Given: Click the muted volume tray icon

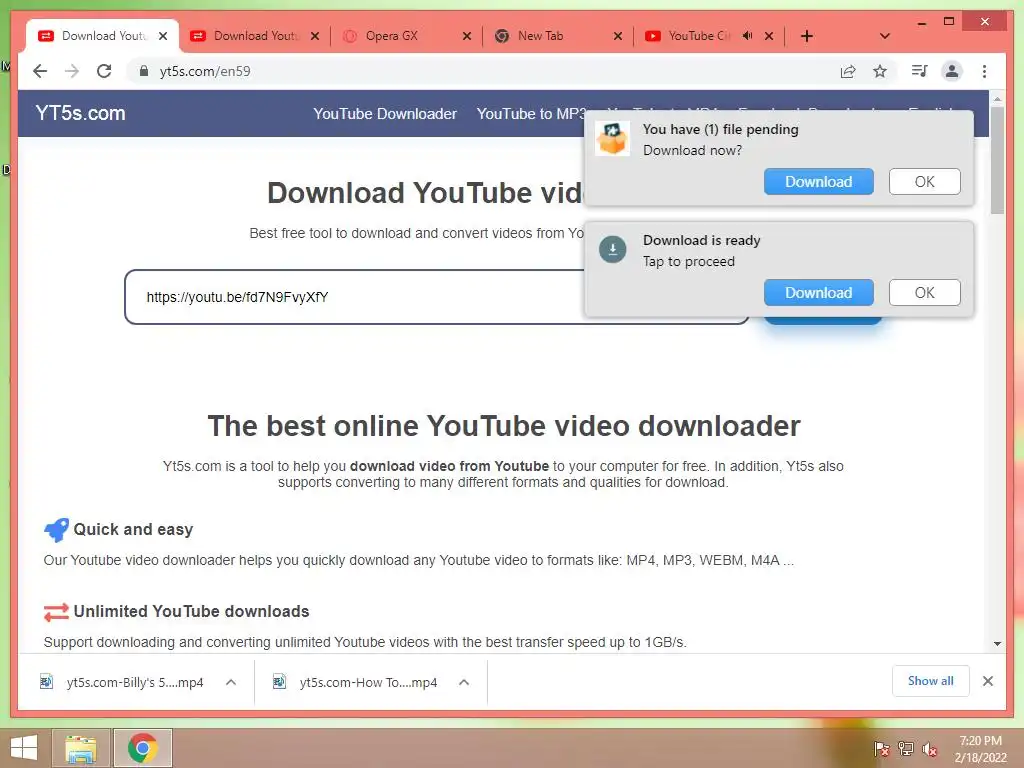Looking at the screenshot, I should pos(930,749).
